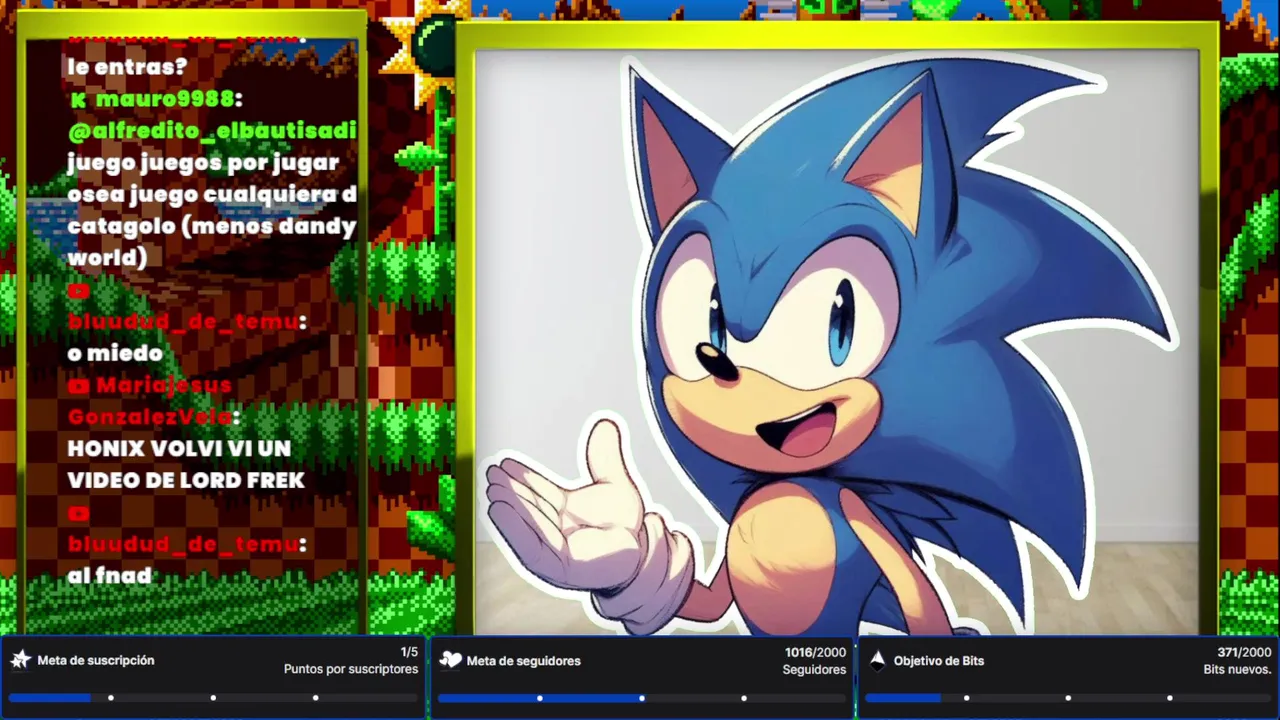
Task: Select the chat username mauro9988
Action: [x=165, y=100]
